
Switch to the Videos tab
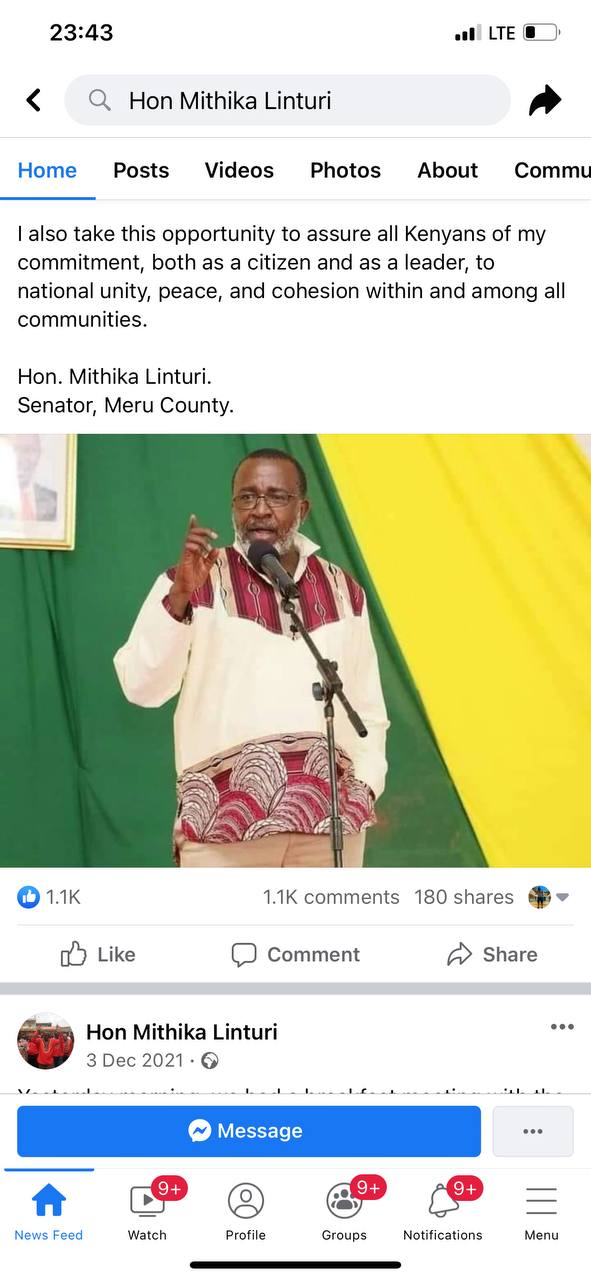[239, 170]
